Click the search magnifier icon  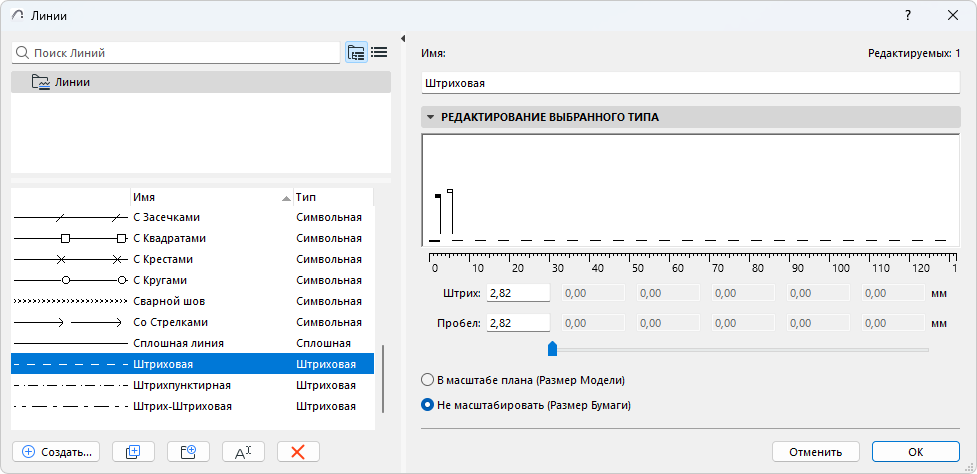pos(22,53)
